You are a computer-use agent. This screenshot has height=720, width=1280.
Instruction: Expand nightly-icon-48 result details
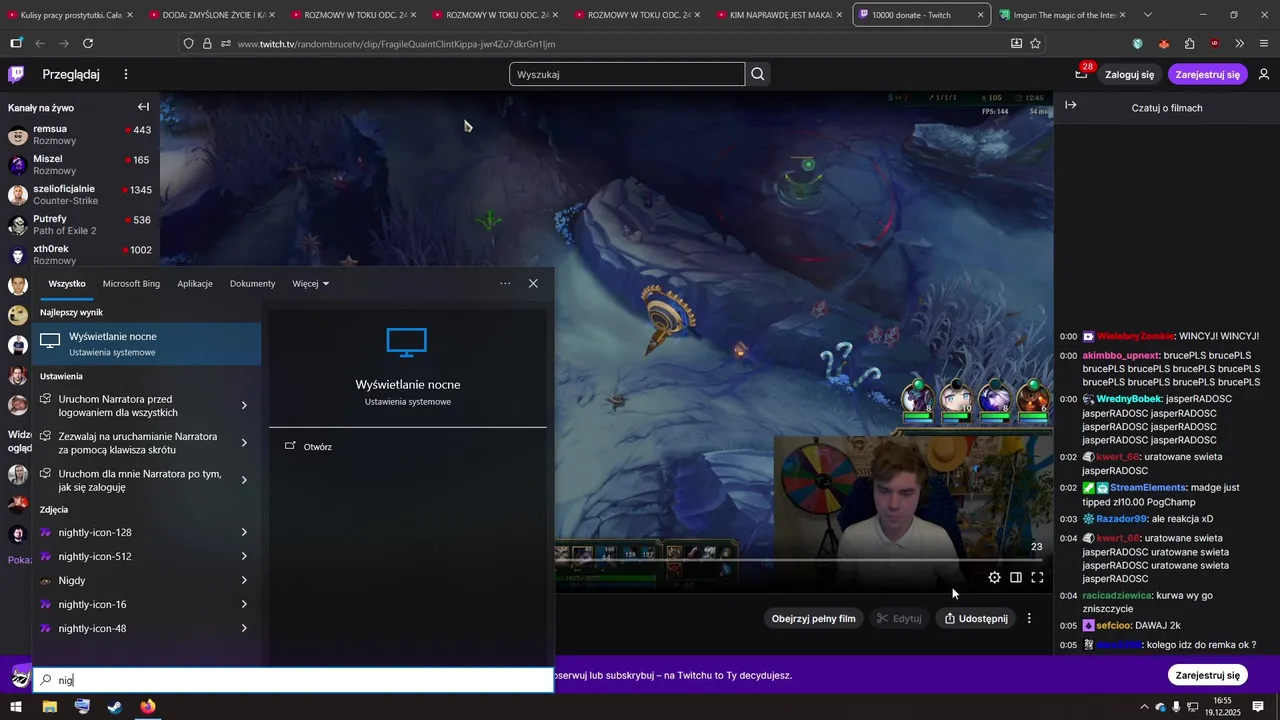click(244, 629)
